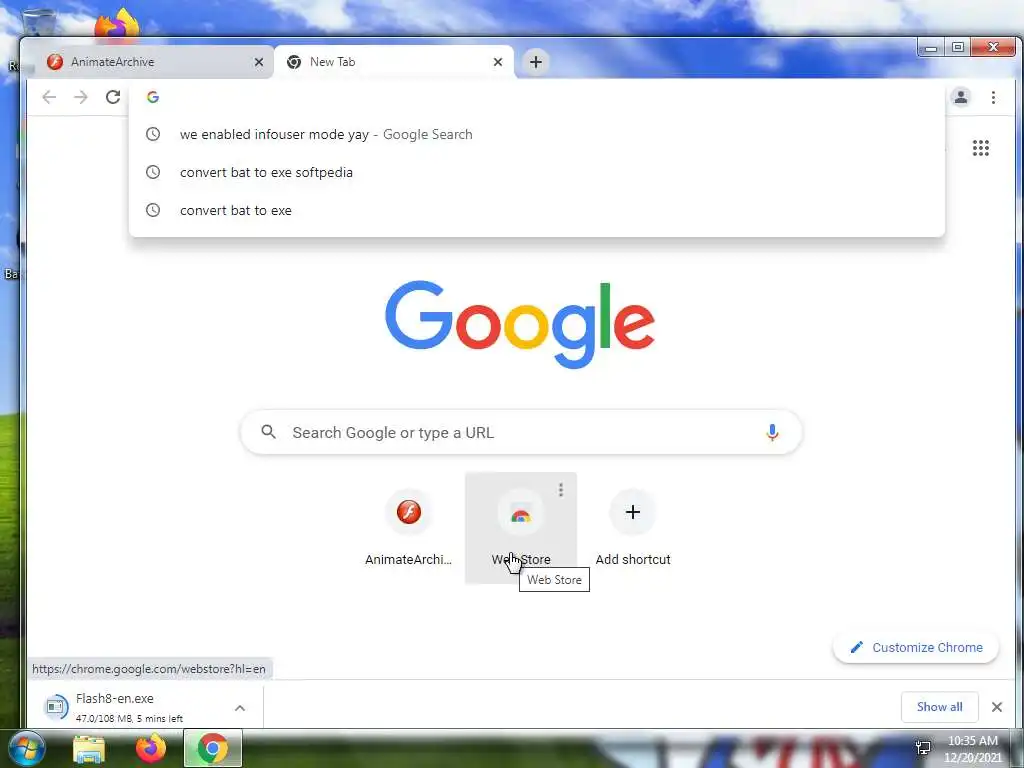Choose 'convert bat to exe softpedia' suggestion
1024x768 pixels.
tap(537, 172)
